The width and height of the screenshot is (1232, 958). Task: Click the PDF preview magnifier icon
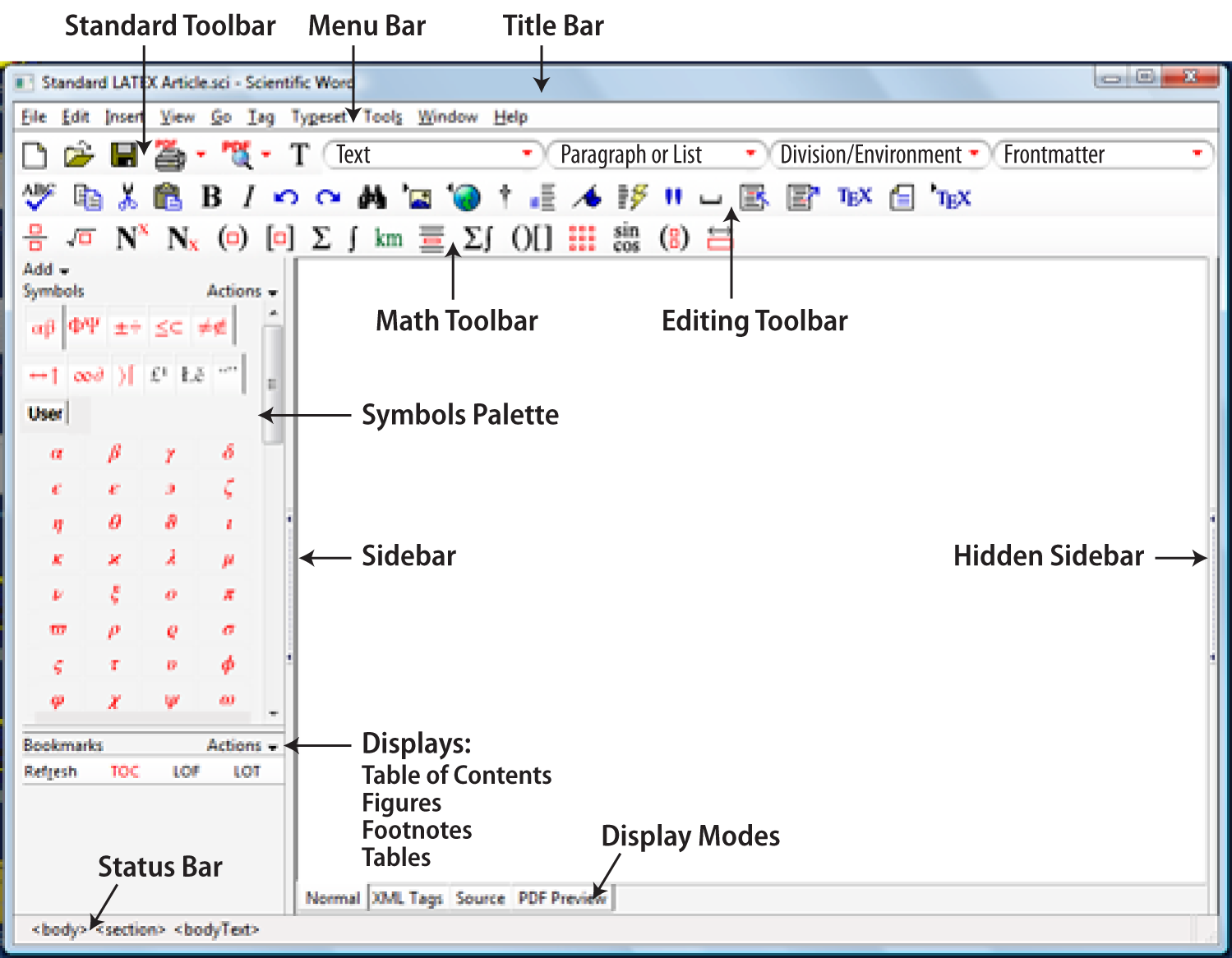coord(238,154)
